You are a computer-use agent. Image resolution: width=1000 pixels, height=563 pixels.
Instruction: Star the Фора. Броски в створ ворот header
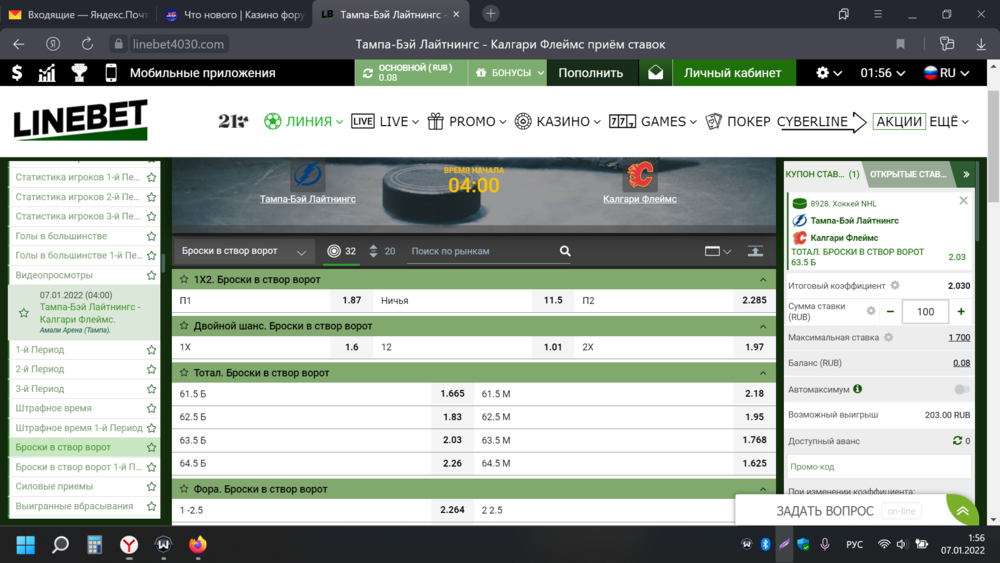tap(184, 489)
